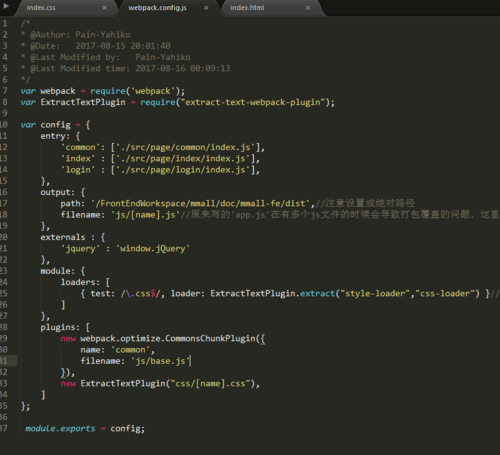Close the index.css tab
This screenshot has width=500, height=455.
click(x=104, y=8)
